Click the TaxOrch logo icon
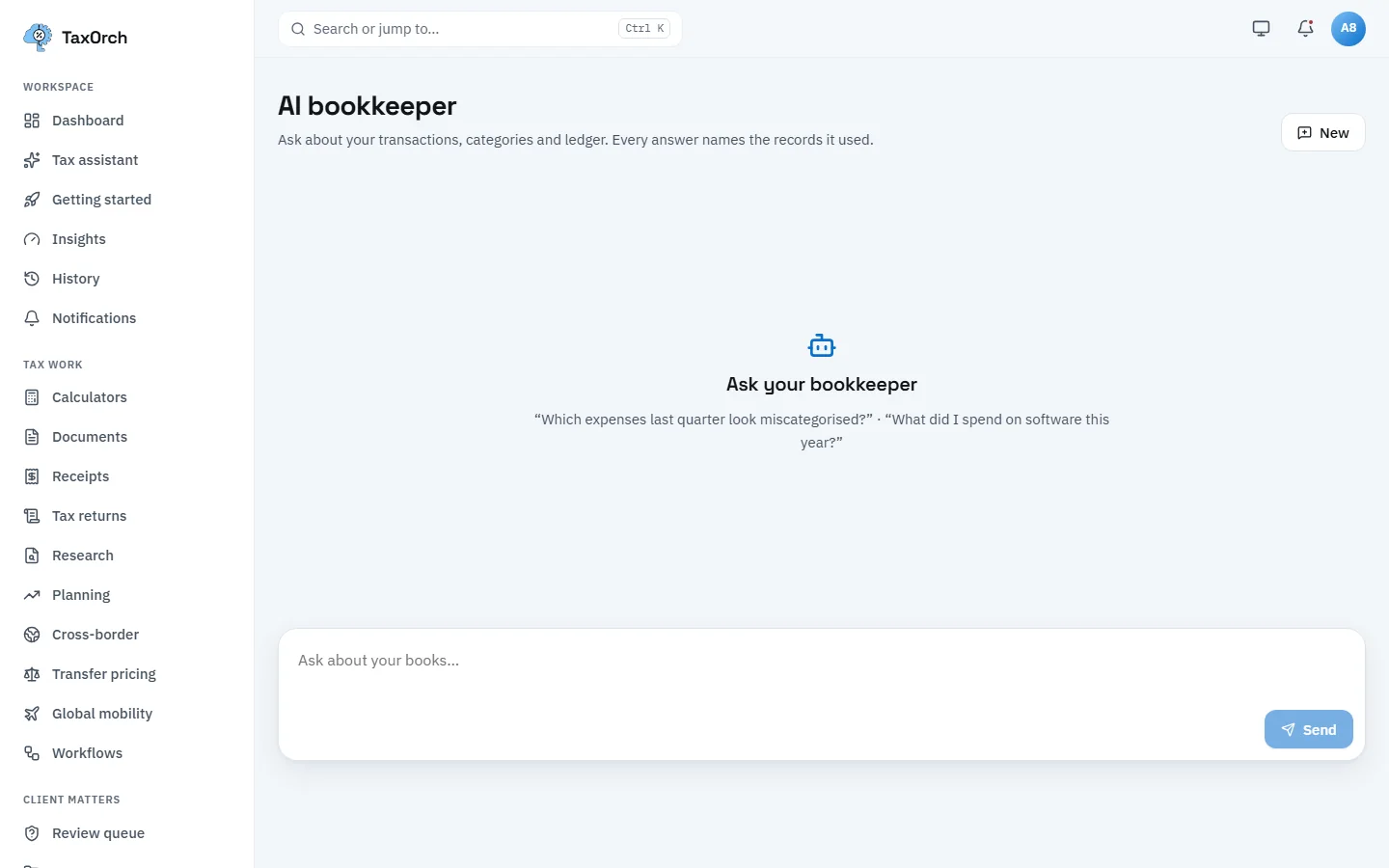1389x868 pixels. click(x=38, y=38)
